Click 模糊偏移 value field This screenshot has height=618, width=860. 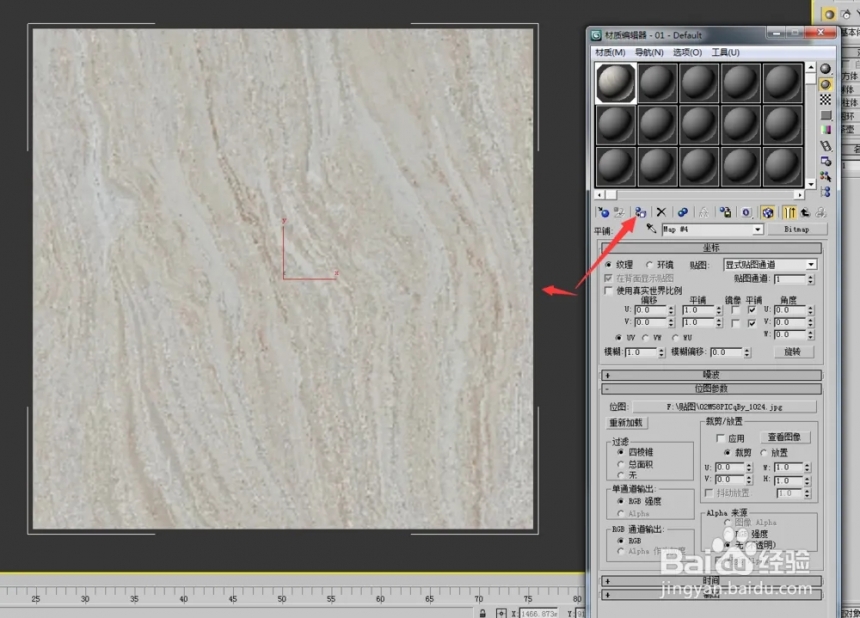(x=727, y=352)
